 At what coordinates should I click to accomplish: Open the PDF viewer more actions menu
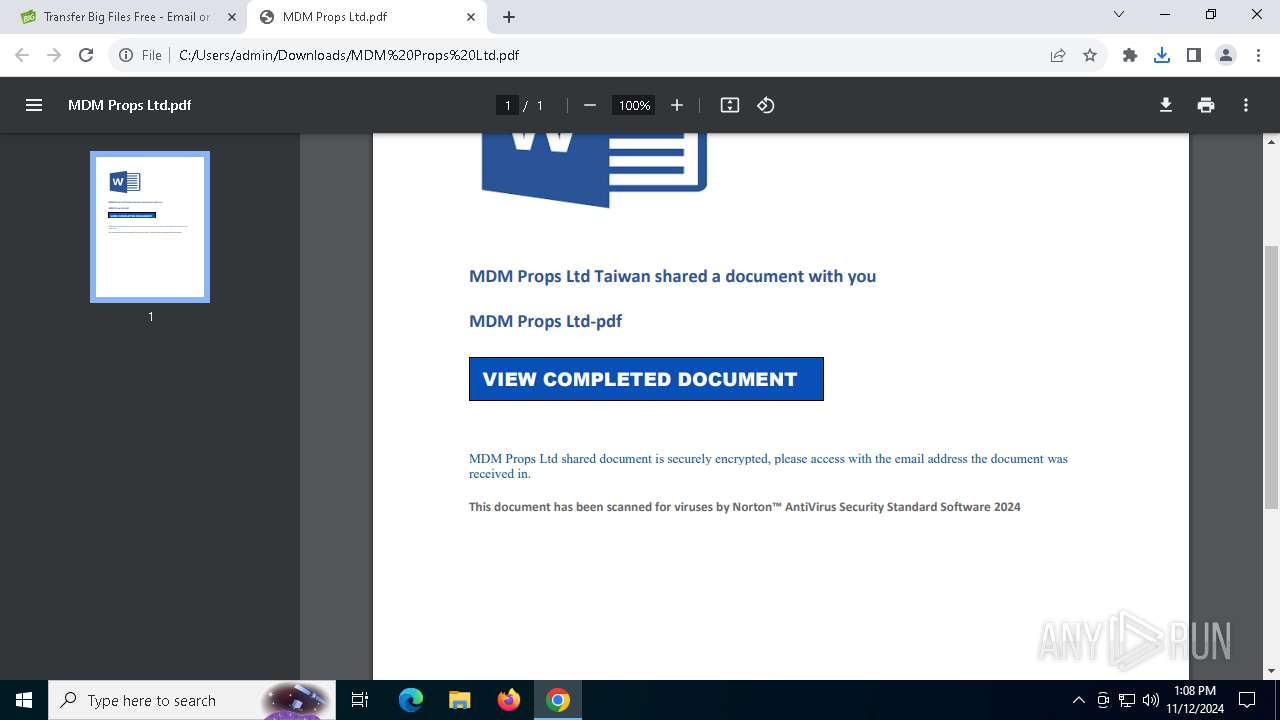(x=1246, y=105)
